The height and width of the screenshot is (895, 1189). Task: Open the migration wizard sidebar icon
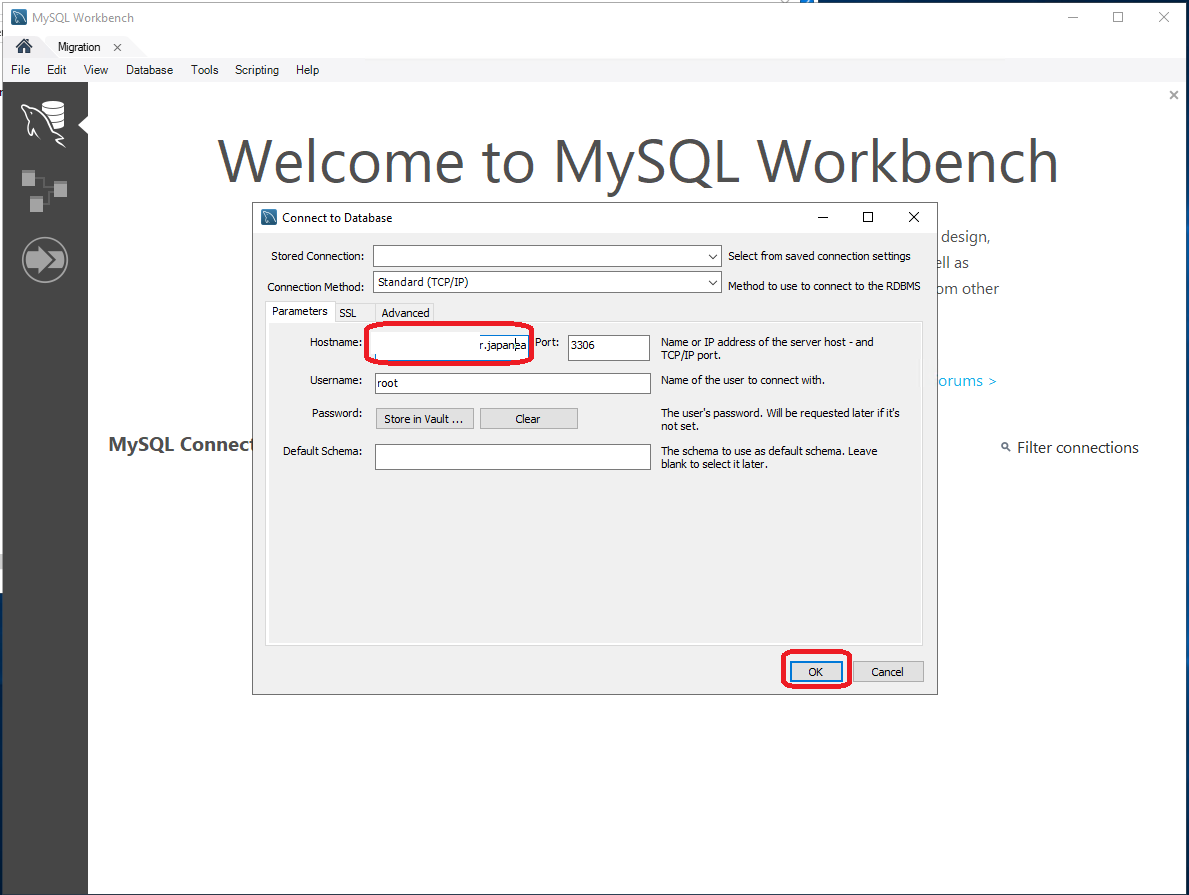[45, 260]
